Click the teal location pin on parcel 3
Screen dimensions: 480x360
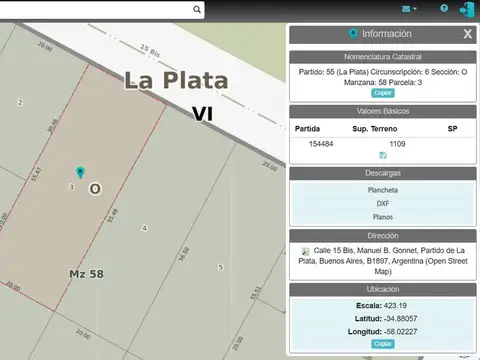[80, 172]
